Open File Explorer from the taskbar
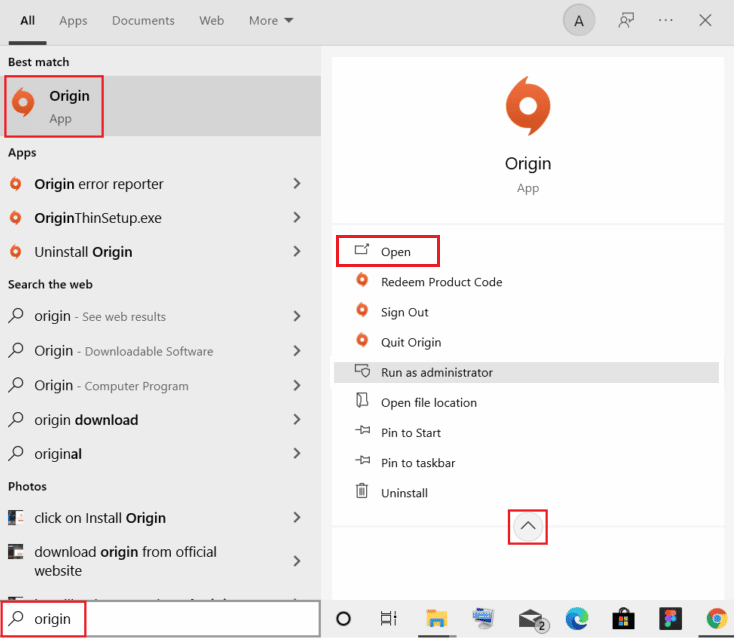 pyautogui.click(x=436, y=618)
